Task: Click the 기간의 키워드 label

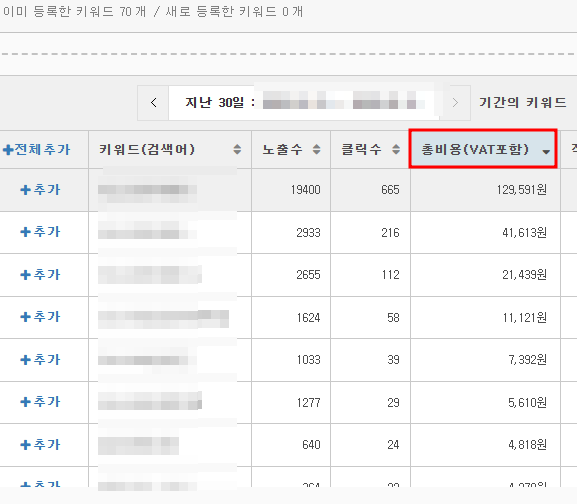Action: [x=523, y=103]
